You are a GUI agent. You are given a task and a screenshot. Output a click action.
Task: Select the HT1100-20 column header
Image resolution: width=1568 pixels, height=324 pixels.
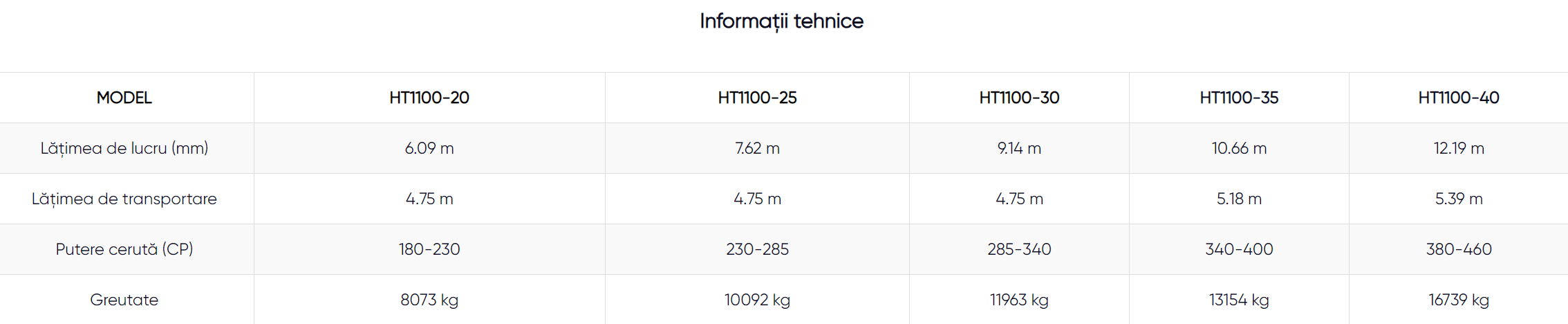(429, 98)
